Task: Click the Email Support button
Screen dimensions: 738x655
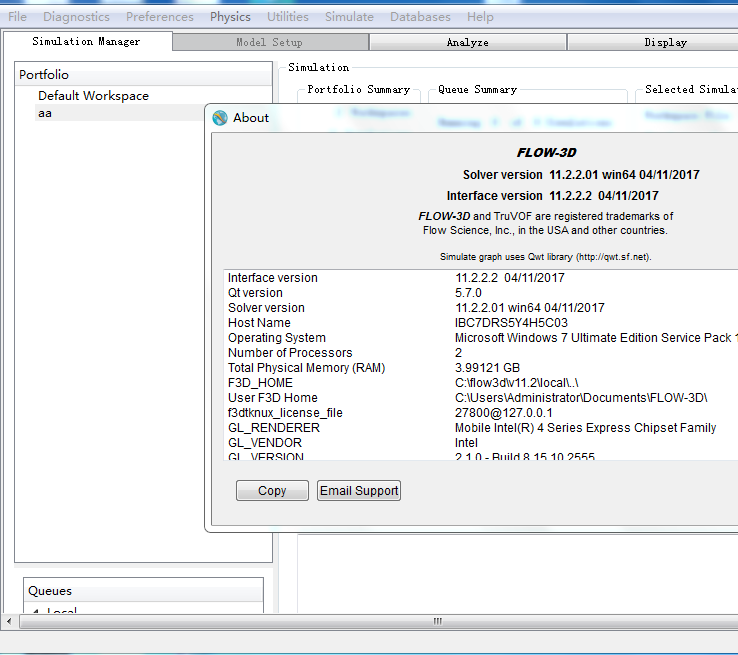Action: coord(359,491)
